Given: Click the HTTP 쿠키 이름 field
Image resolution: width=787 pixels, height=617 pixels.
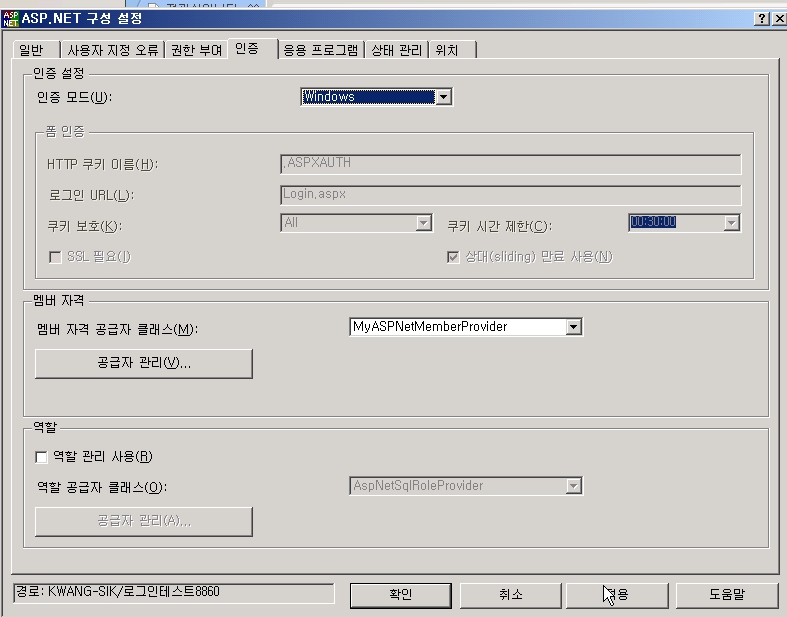Looking at the screenshot, I should click(510, 164).
